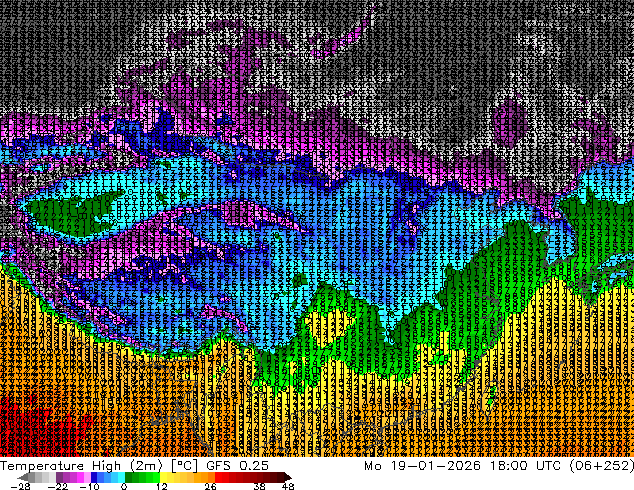Click the '(06+252)' forecast run label
The width and height of the screenshot is (634, 490).
601,466
